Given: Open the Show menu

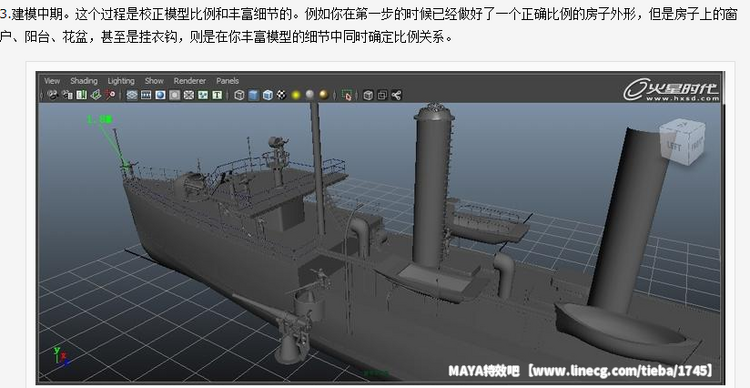Looking at the screenshot, I should click(x=154, y=81).
